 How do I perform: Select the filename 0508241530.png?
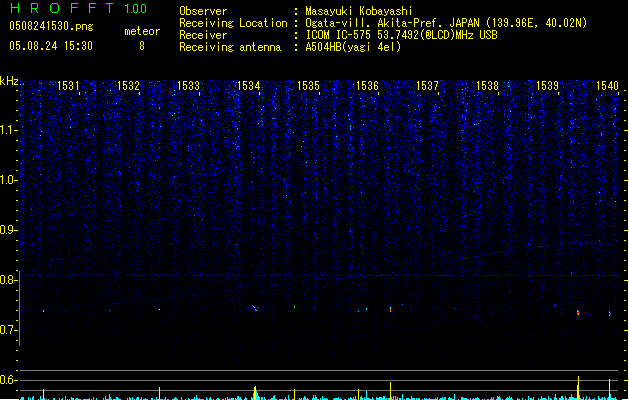tap(51, 26)
